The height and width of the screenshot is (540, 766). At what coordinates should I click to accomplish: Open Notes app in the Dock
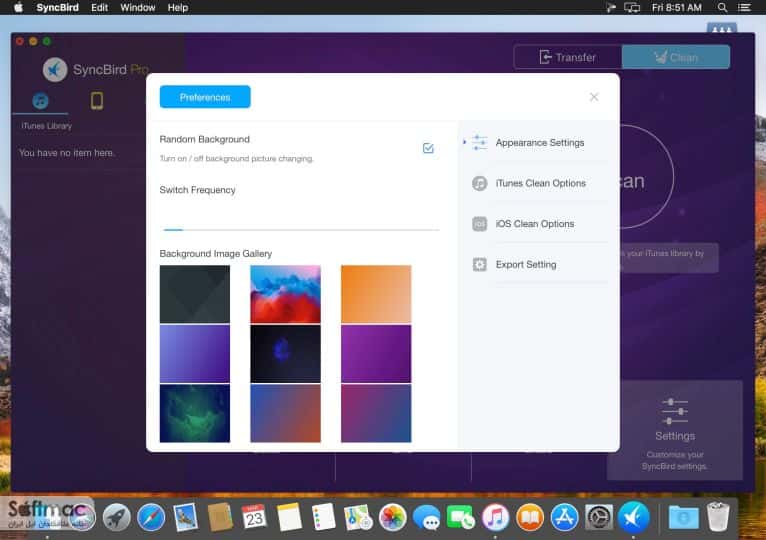[289, 517]
